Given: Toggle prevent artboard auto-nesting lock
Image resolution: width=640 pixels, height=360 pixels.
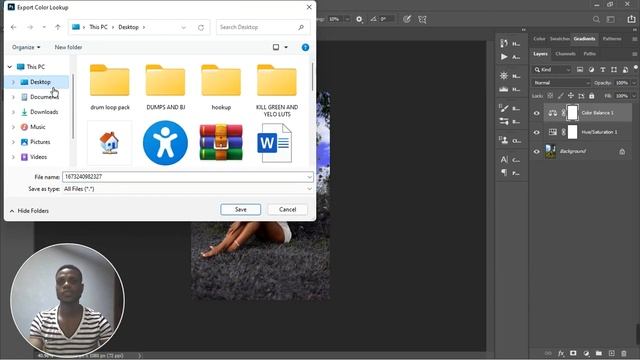Looking at the screenshot, I should coord(581,96).
